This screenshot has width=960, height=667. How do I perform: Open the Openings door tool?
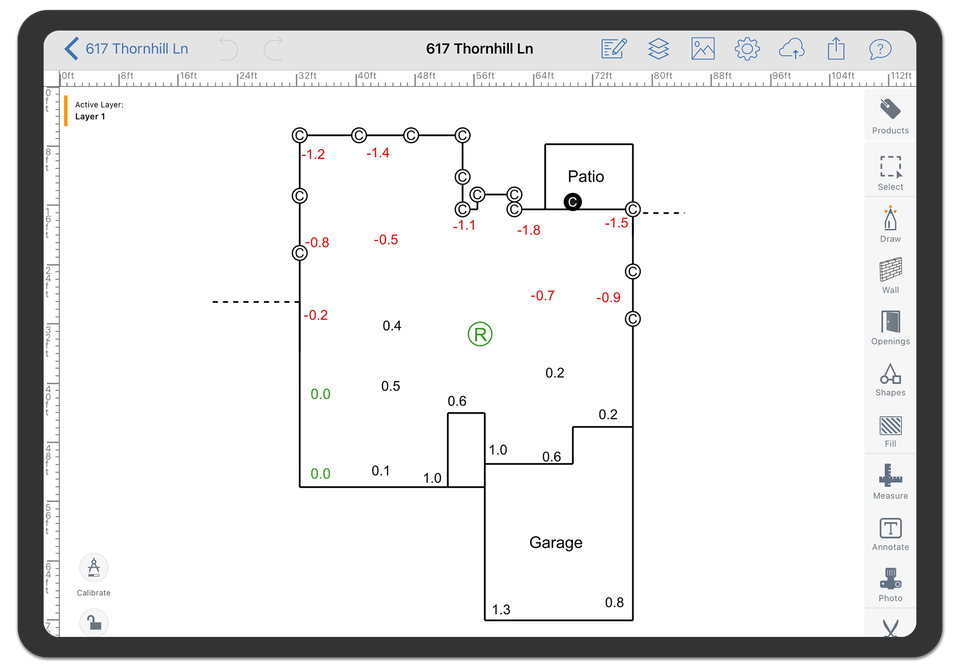(890, 326)
